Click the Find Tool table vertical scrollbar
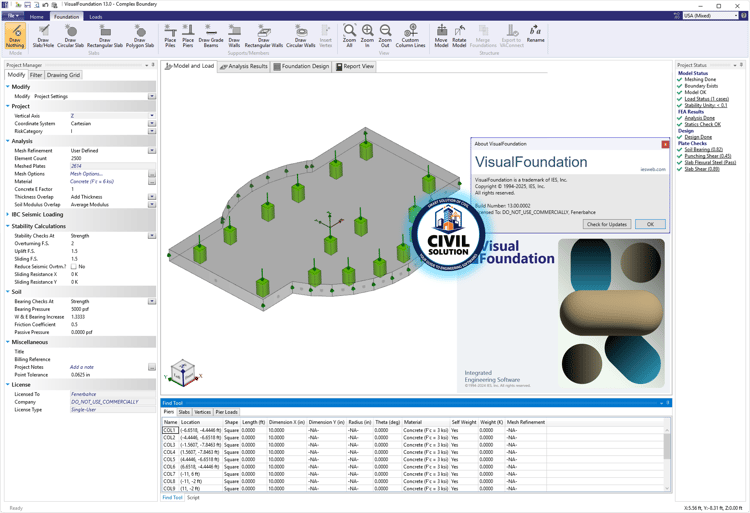 pos(667,458)
